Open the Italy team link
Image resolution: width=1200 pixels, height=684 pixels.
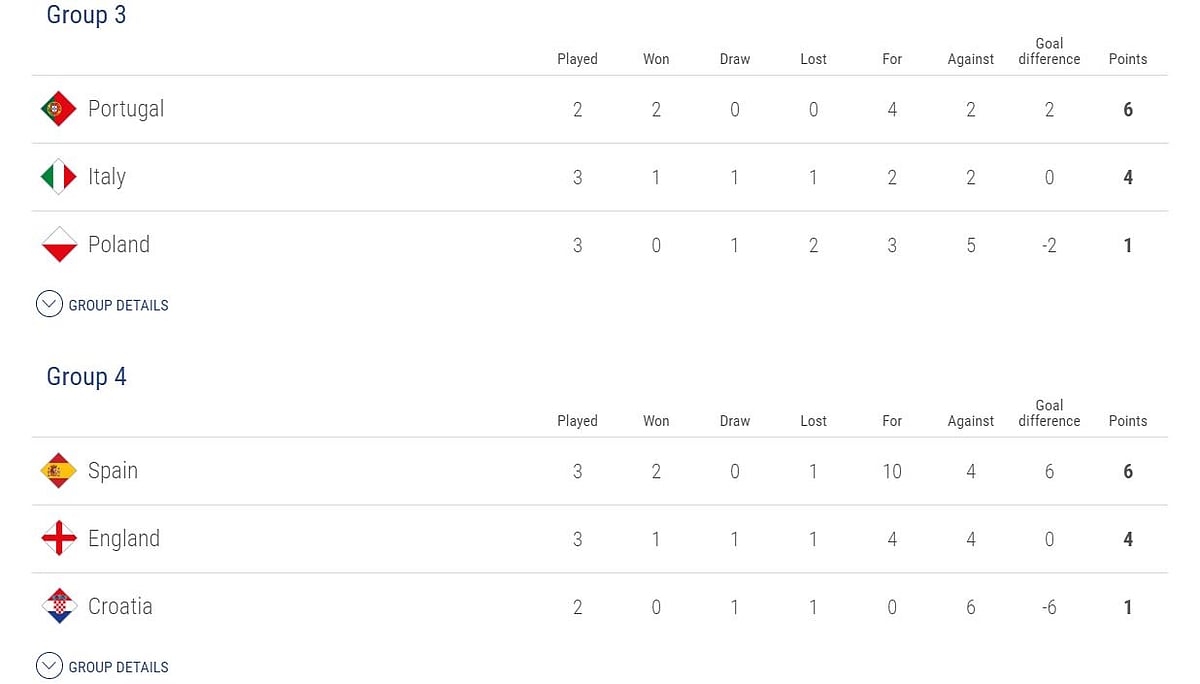click(x=107, y=177)
